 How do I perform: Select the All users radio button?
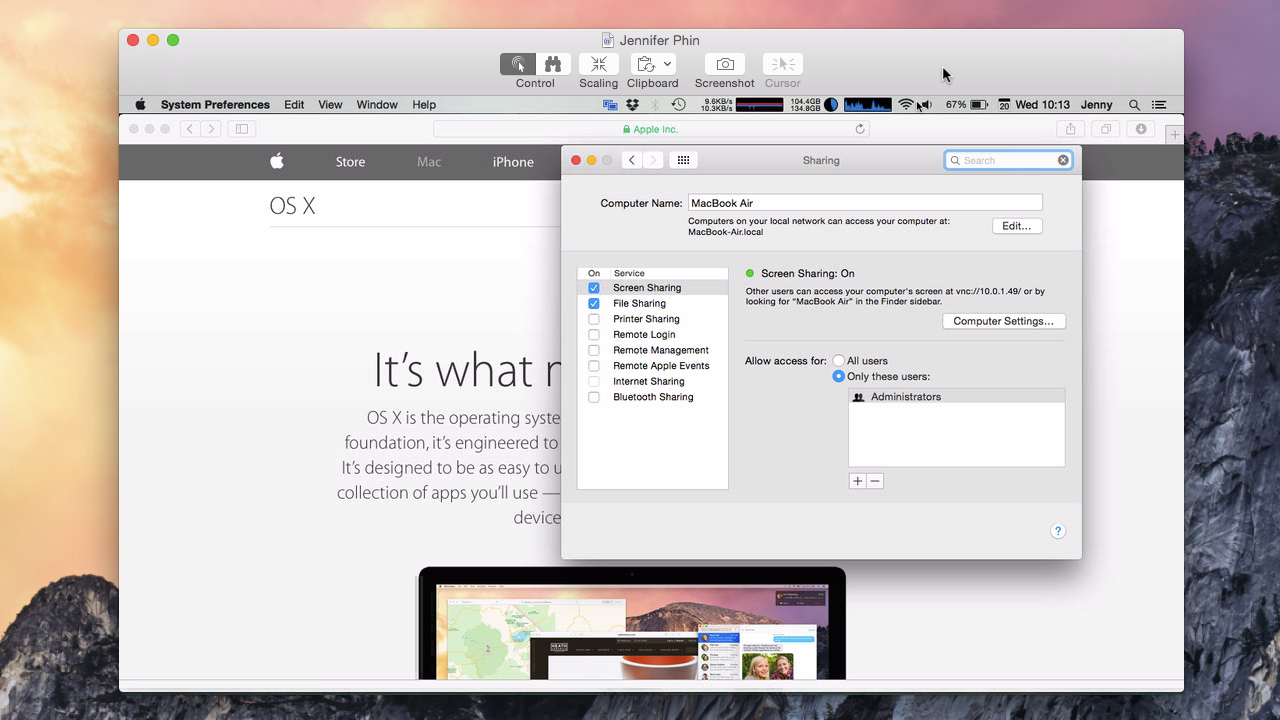pyautogui.click(x=839, y=361)
